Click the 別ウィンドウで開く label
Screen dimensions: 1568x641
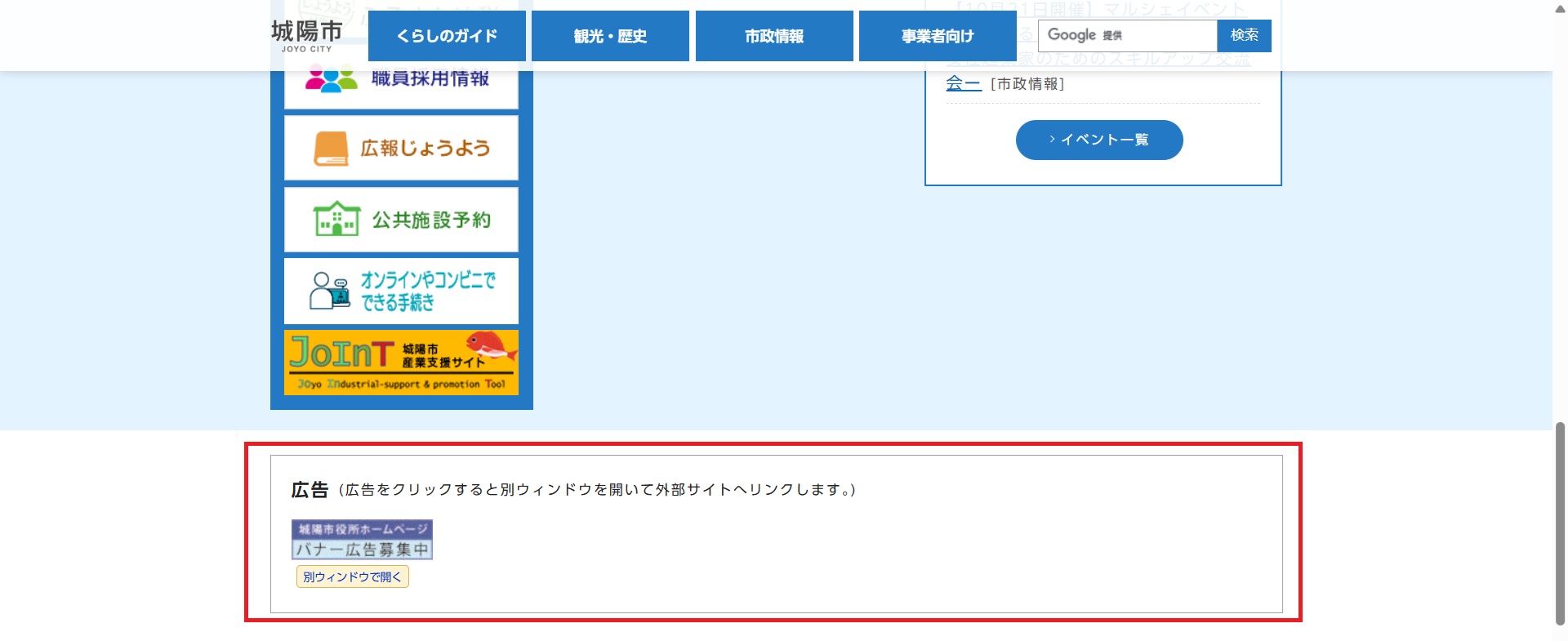352,576
